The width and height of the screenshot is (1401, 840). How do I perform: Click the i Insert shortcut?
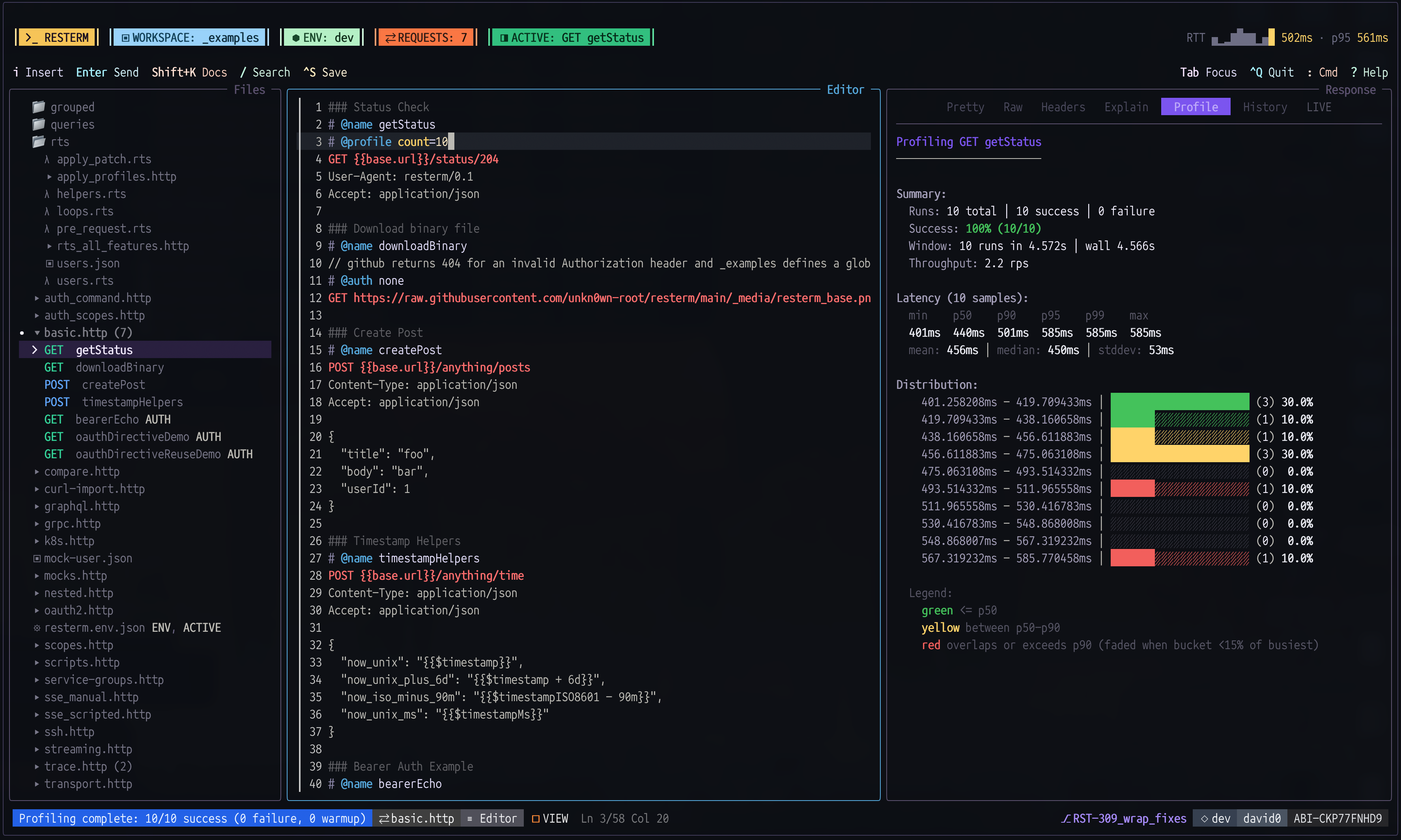38,73
